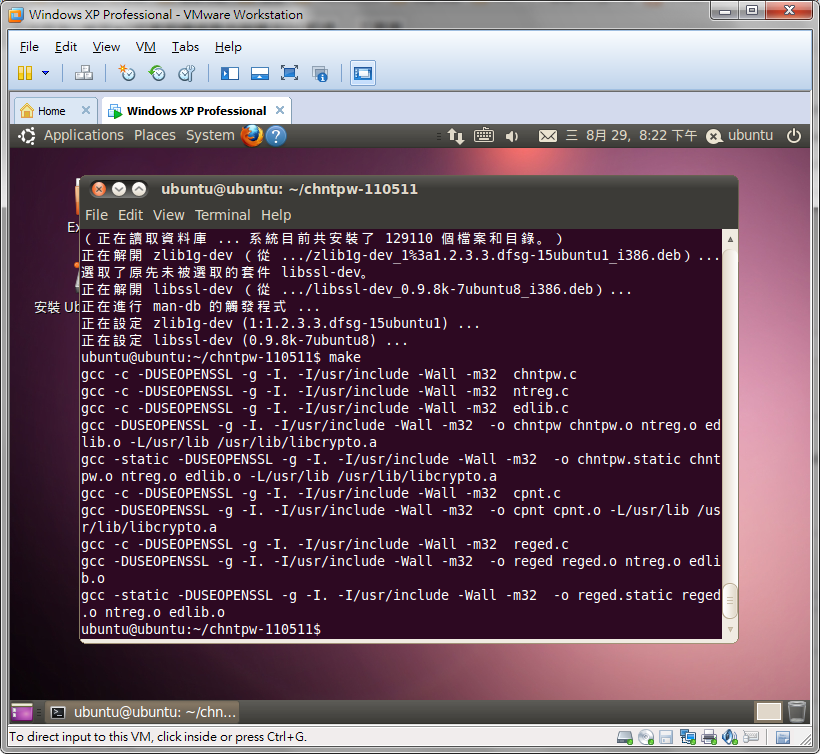This screenshot has width=820, height=754.
Task: Open terminal View menu
Action: (x=168, y=215)
